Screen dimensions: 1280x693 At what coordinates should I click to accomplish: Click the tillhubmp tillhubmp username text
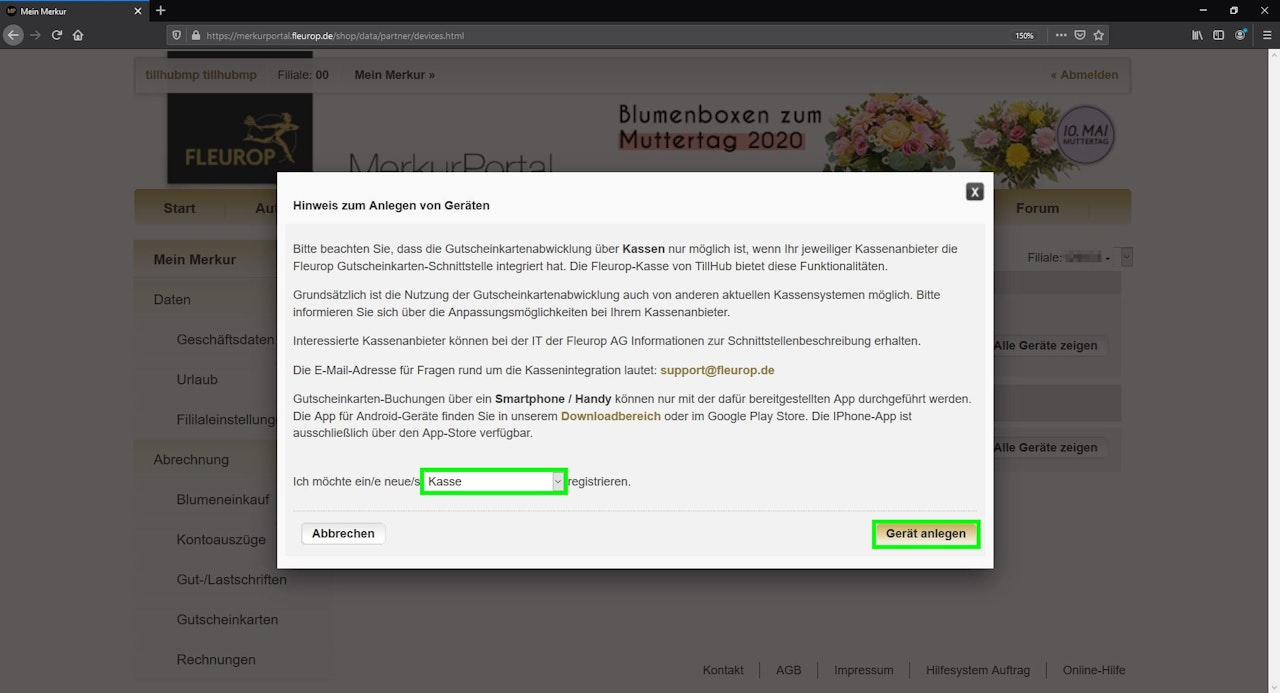201,75
